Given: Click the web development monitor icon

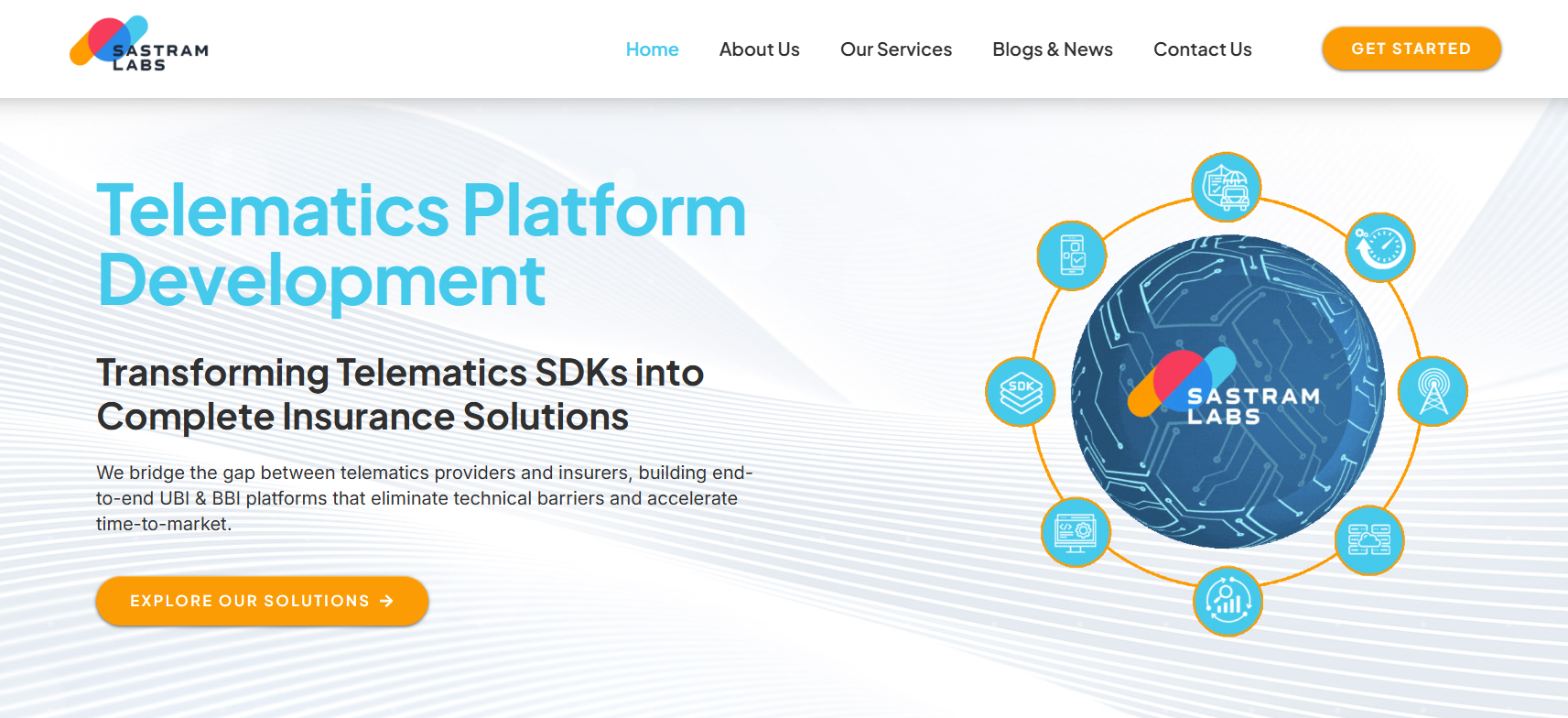Looking at the screenshot, I should coord(1076,532).
